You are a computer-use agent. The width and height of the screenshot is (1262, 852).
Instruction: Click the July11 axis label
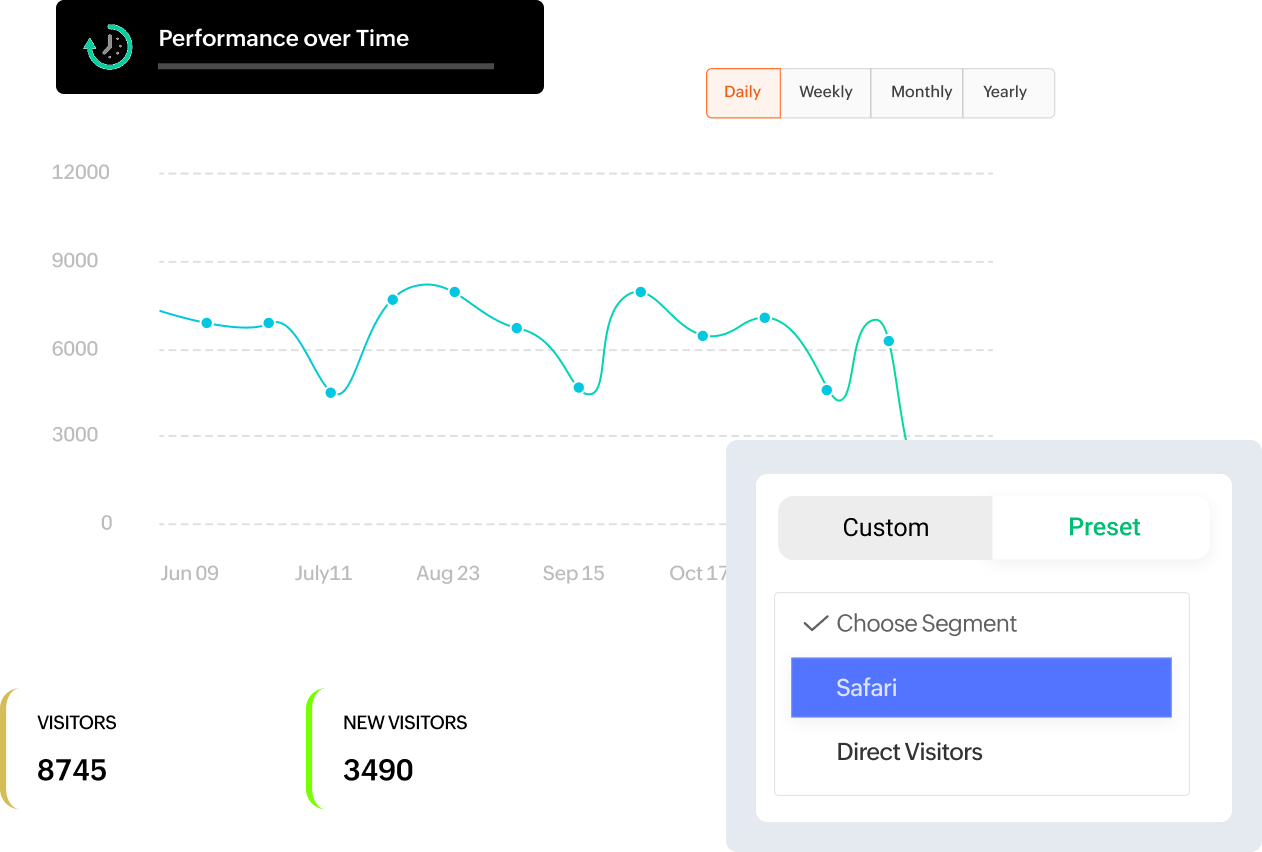[323, 573]
